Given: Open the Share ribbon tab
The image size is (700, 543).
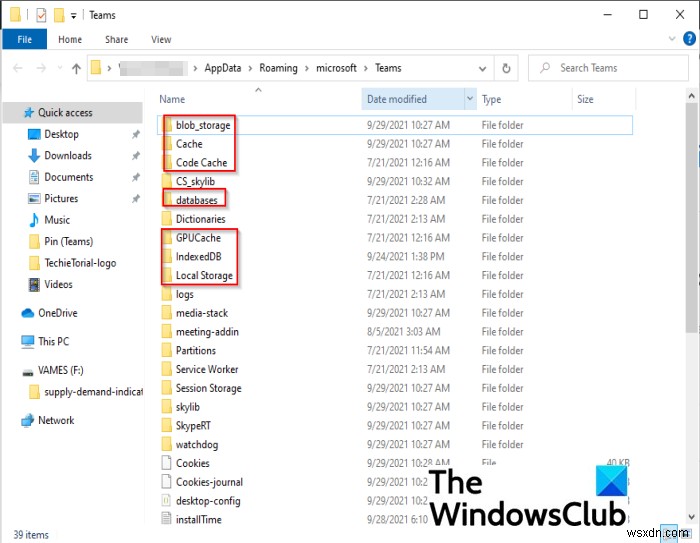Looking at the screenshot, I should (117, 39).
